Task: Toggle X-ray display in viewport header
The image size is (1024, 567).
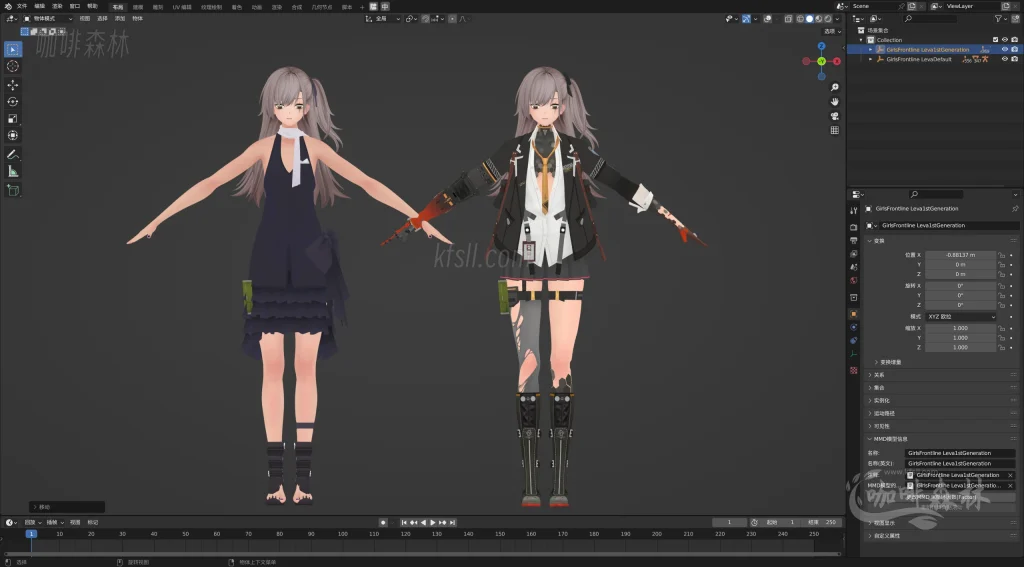Action: coord(788,19)
